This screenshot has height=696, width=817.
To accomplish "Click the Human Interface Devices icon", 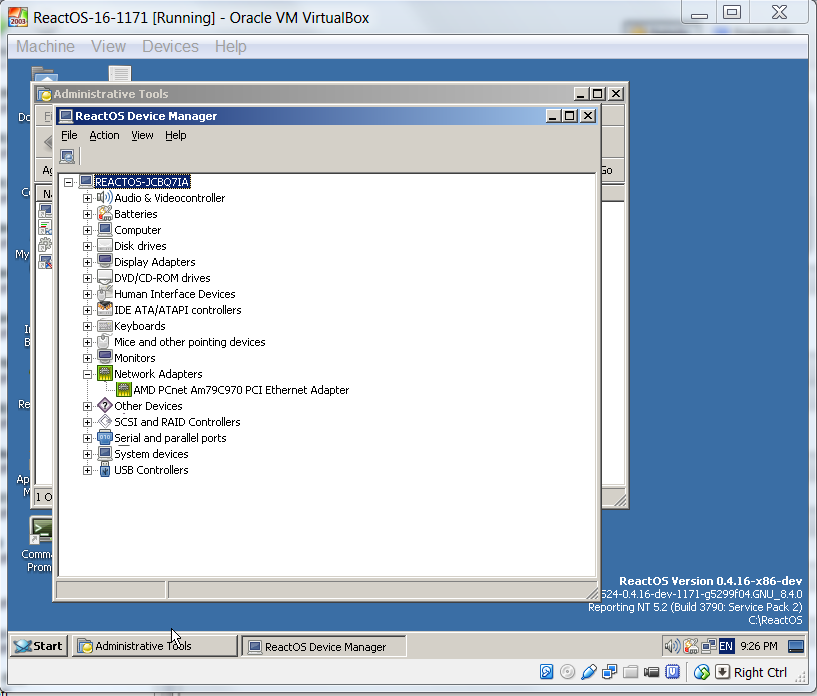I will [x=105, y=294].
